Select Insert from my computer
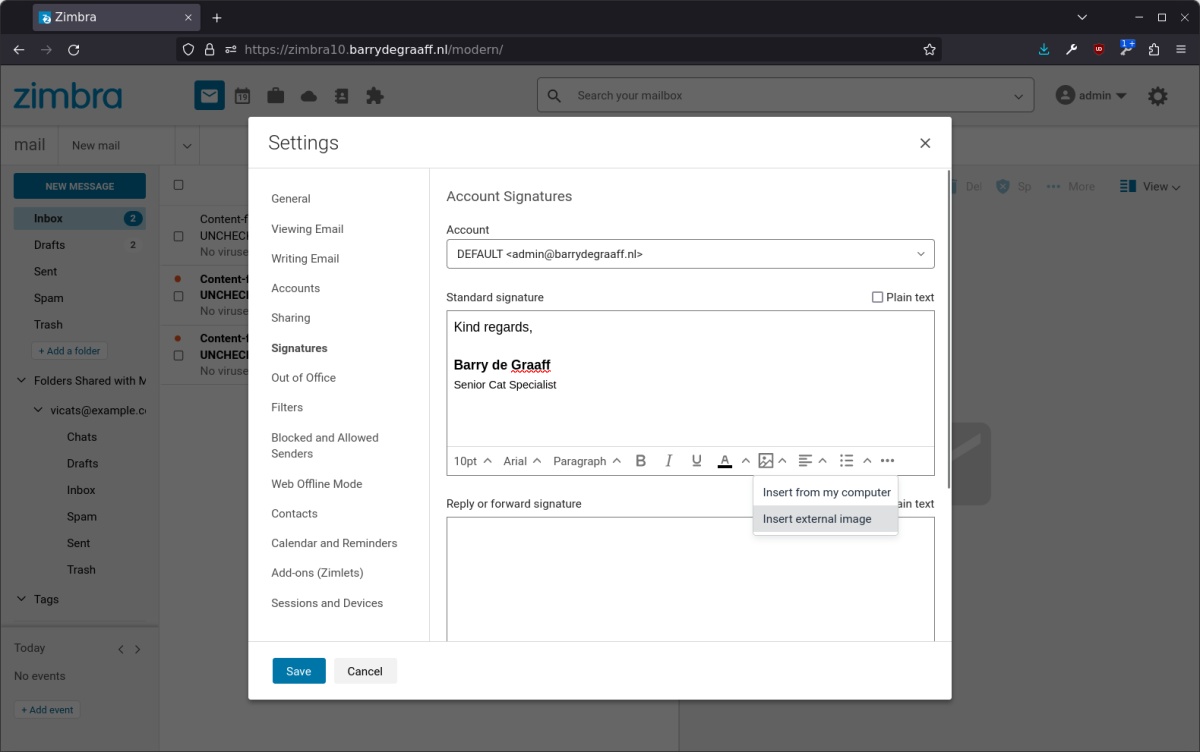 pos(826,492)
